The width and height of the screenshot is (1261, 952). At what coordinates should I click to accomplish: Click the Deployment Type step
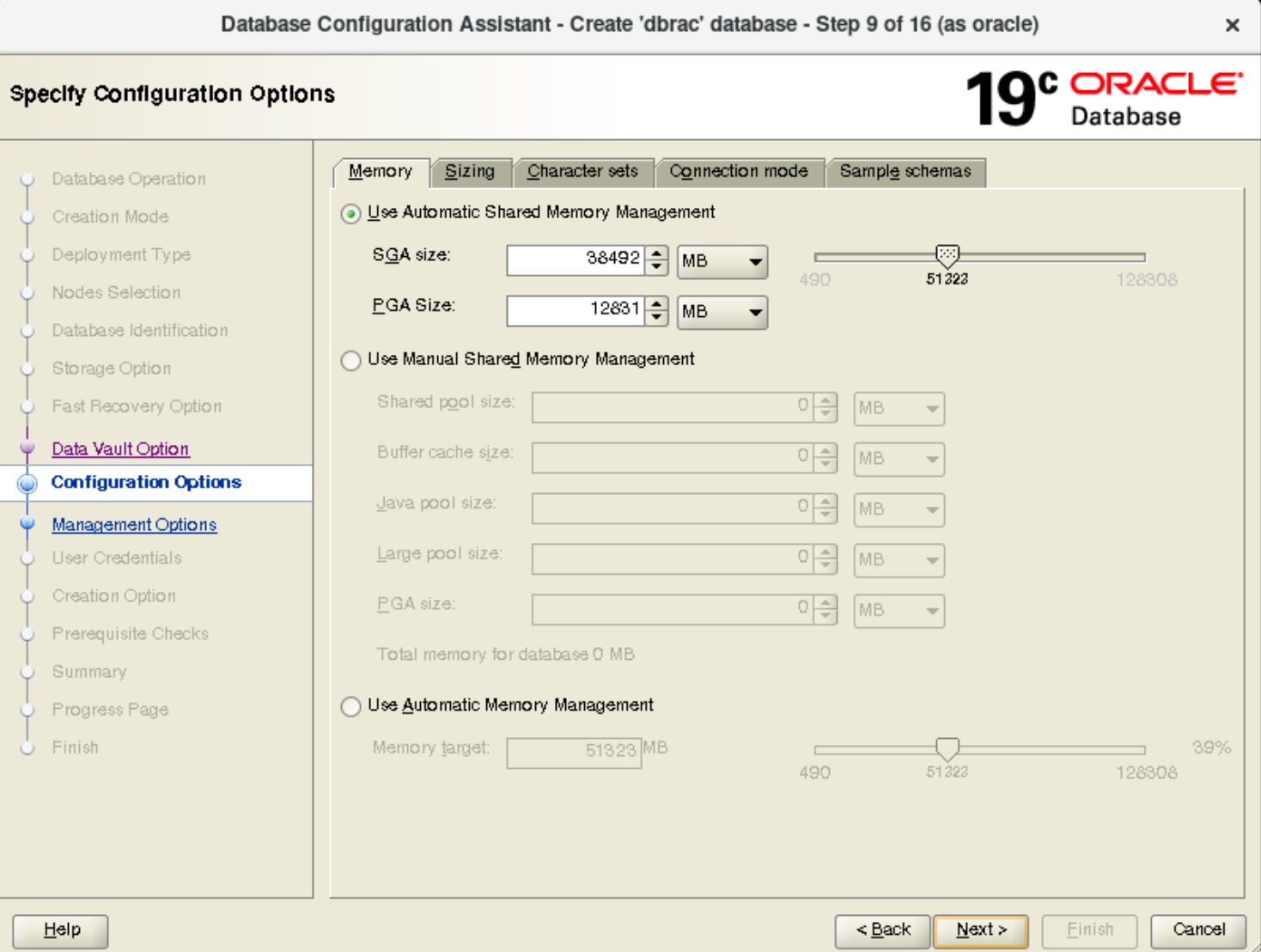pyautogui.click(x=121, y=254)
